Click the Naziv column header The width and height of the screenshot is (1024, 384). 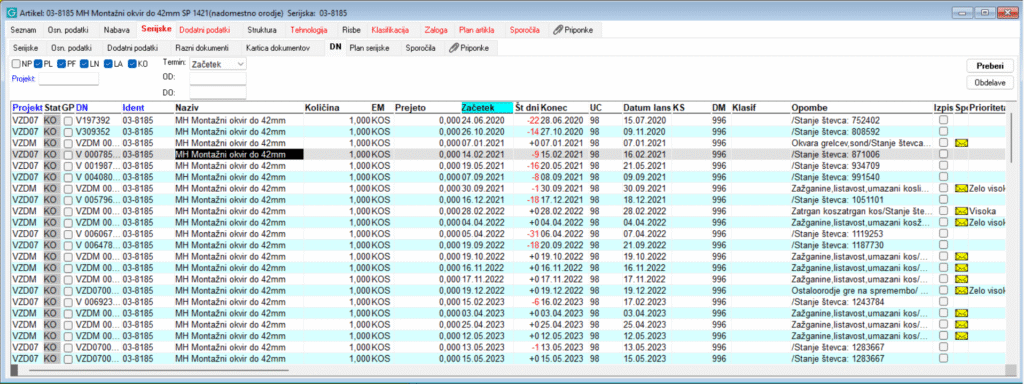click(x=187, y=108)
